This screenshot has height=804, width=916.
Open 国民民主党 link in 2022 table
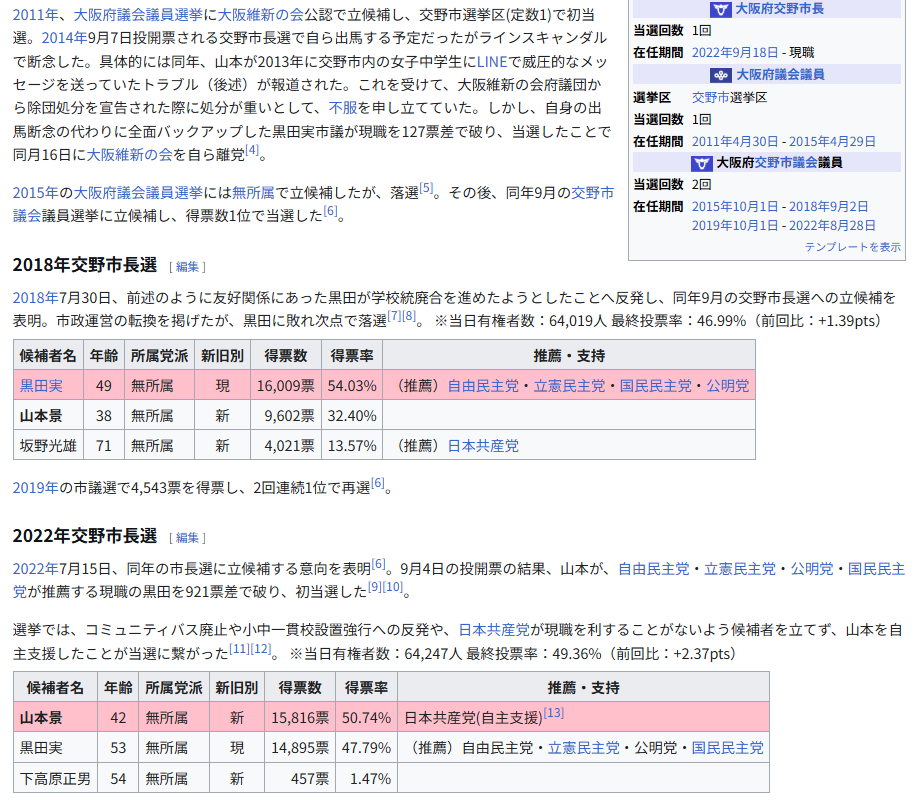pyautogui.click(x=727, y=747)
